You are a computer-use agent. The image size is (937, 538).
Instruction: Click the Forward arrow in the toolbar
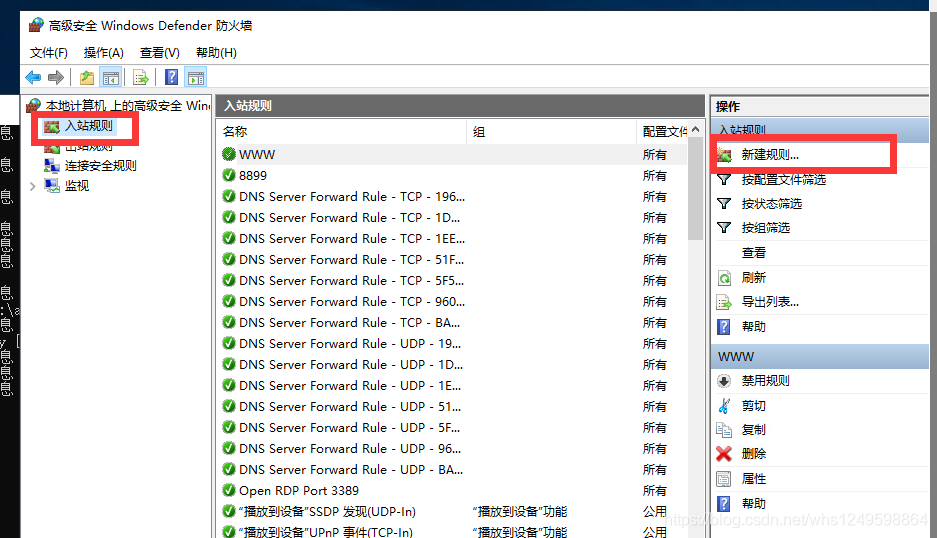[x=56, y=77]
